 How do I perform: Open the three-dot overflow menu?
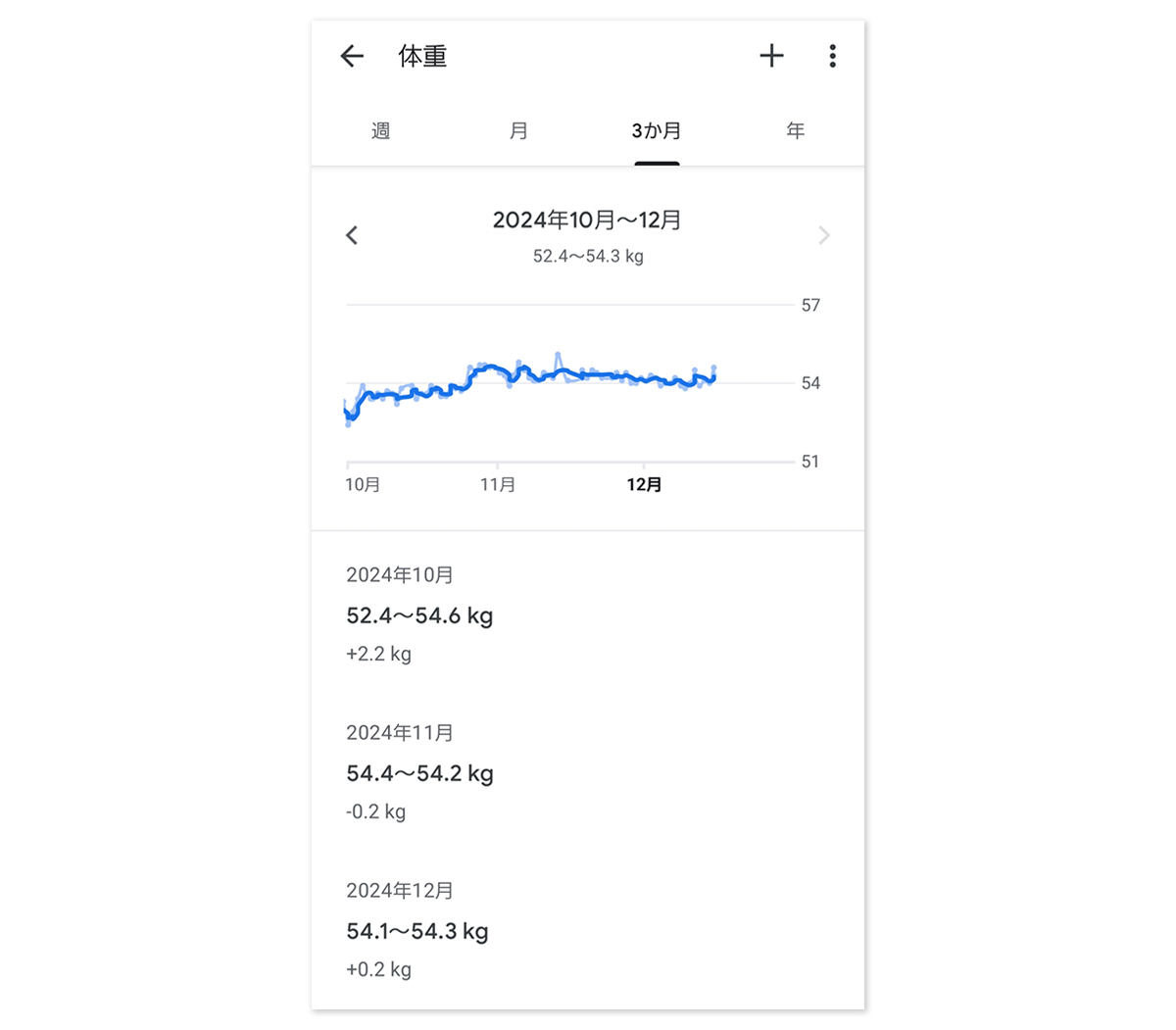[x=832, y=56]
